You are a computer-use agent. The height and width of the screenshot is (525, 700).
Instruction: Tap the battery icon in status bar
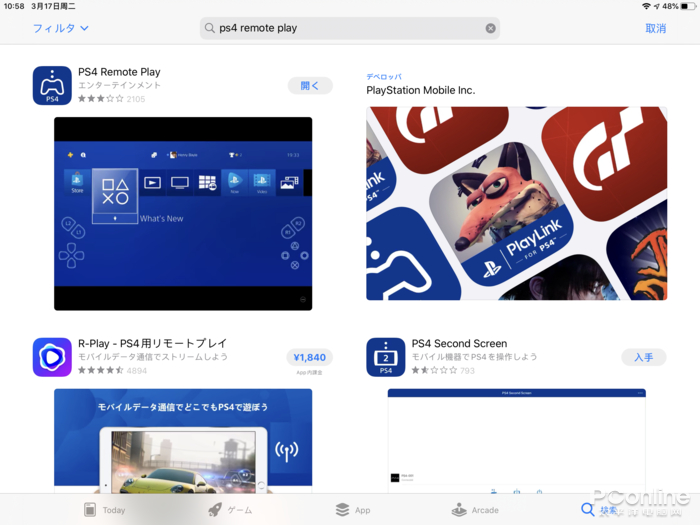pyautogui.click(x=688, y=6)
